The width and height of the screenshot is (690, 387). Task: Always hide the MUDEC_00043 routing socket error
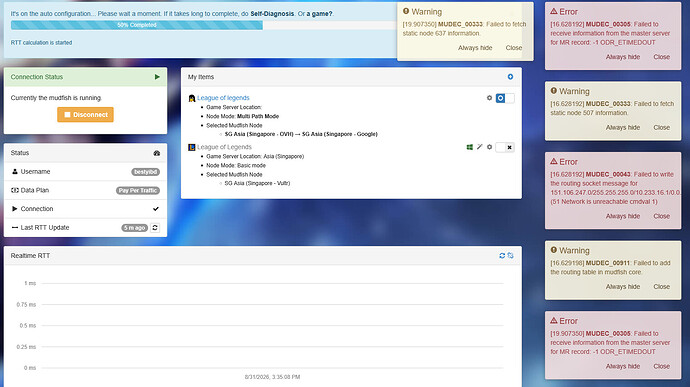click(623, 216)
